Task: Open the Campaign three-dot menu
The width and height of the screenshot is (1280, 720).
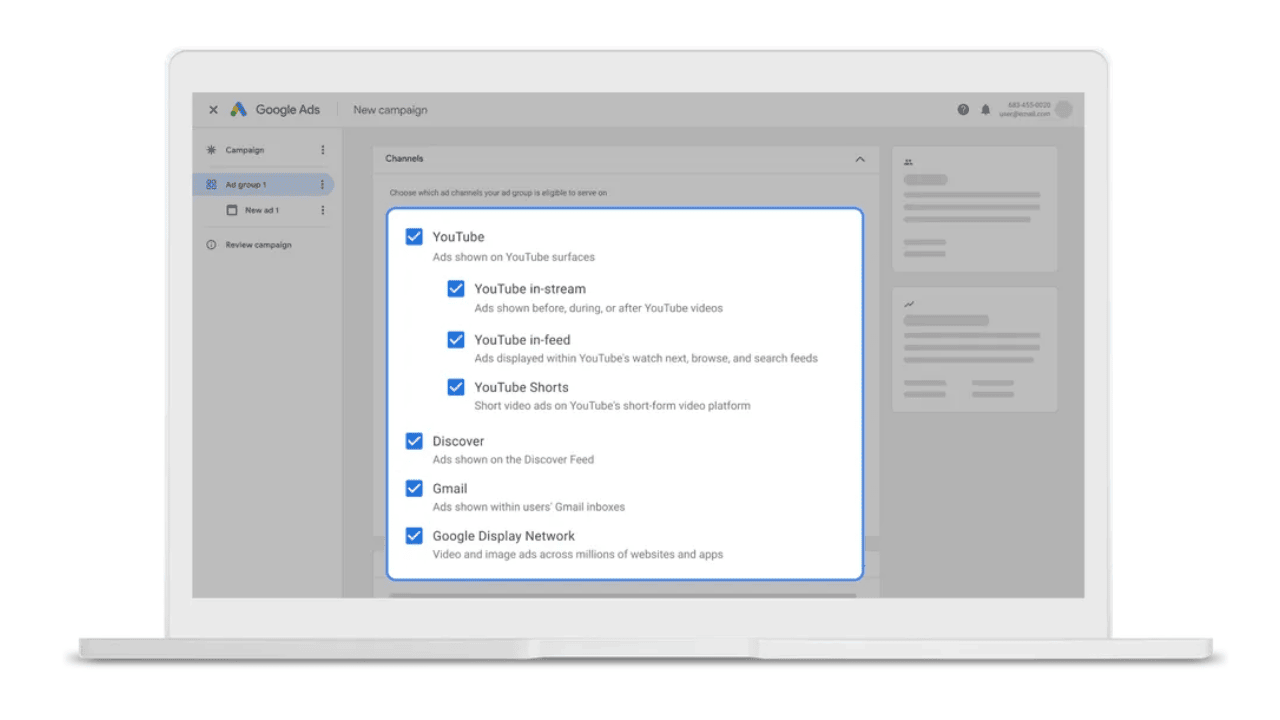Action: click(x=322, y=150)
